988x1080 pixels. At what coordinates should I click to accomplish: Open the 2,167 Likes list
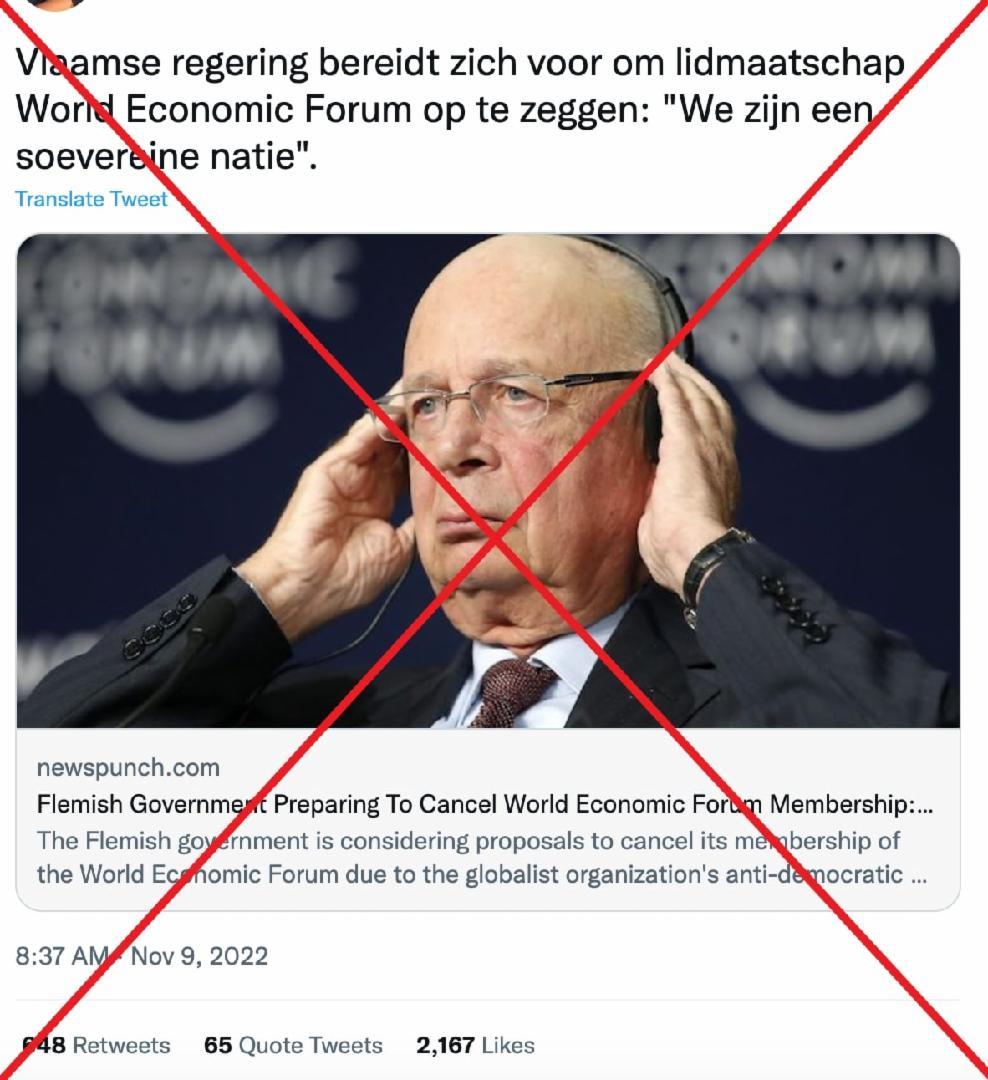[475, 1045]
